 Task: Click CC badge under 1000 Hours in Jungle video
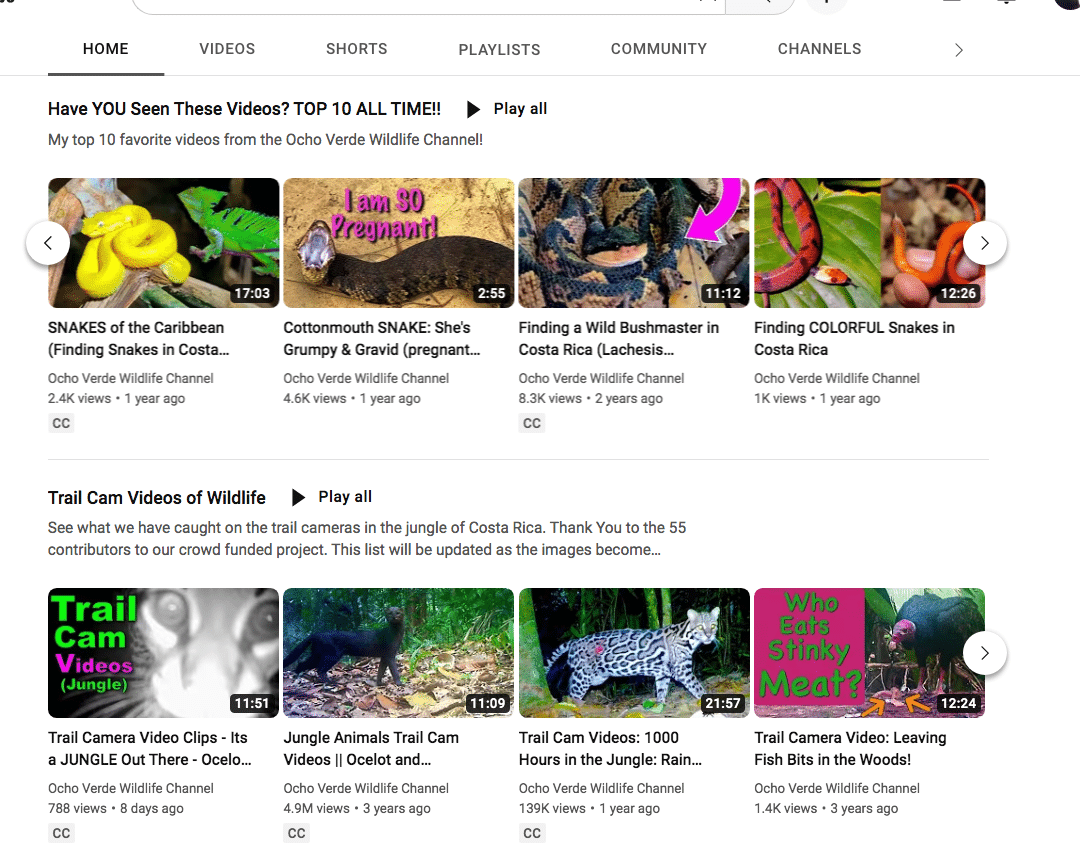pos(532,833)
